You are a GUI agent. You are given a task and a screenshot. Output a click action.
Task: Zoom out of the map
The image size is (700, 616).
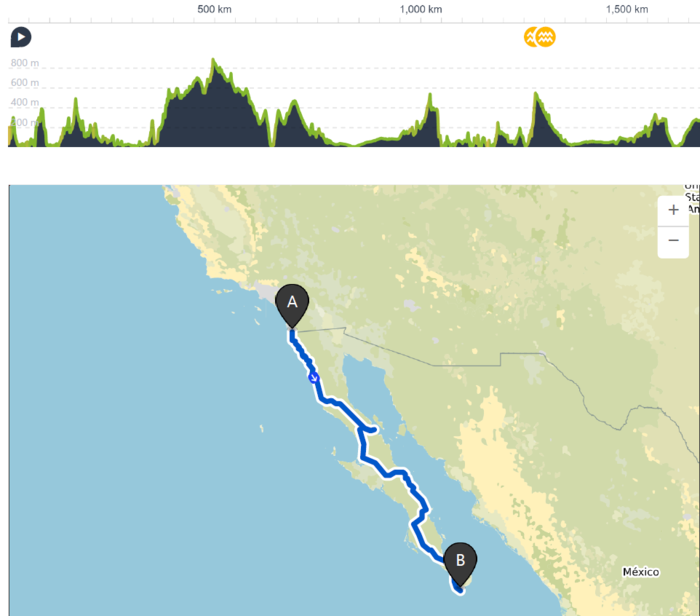pyautogui.click(x=673, y=241)
